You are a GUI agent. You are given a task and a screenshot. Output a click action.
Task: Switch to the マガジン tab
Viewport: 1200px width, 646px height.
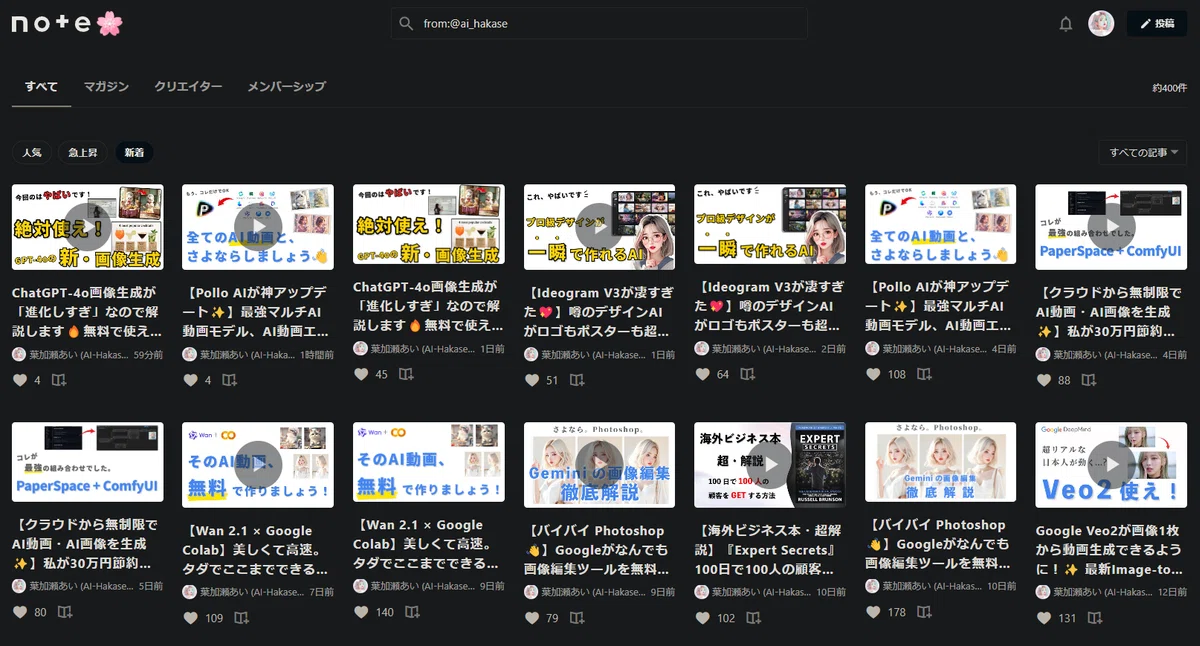106,87
